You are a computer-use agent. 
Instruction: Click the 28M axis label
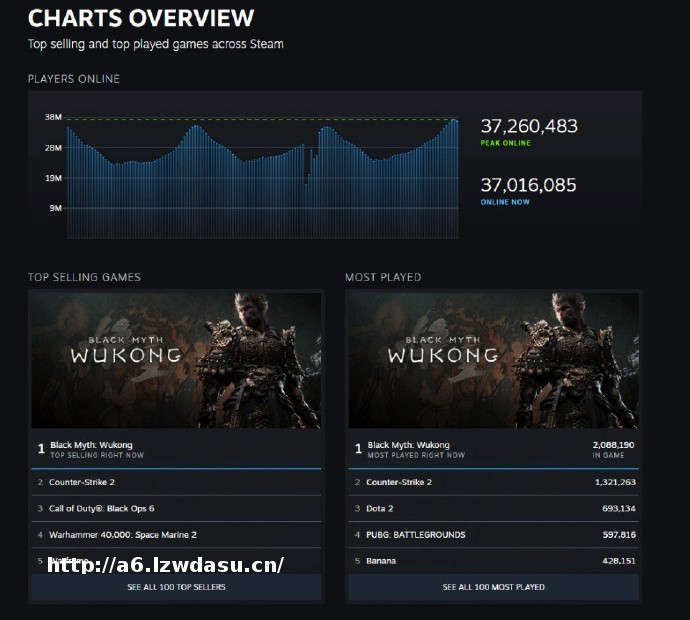pos(53,147)
